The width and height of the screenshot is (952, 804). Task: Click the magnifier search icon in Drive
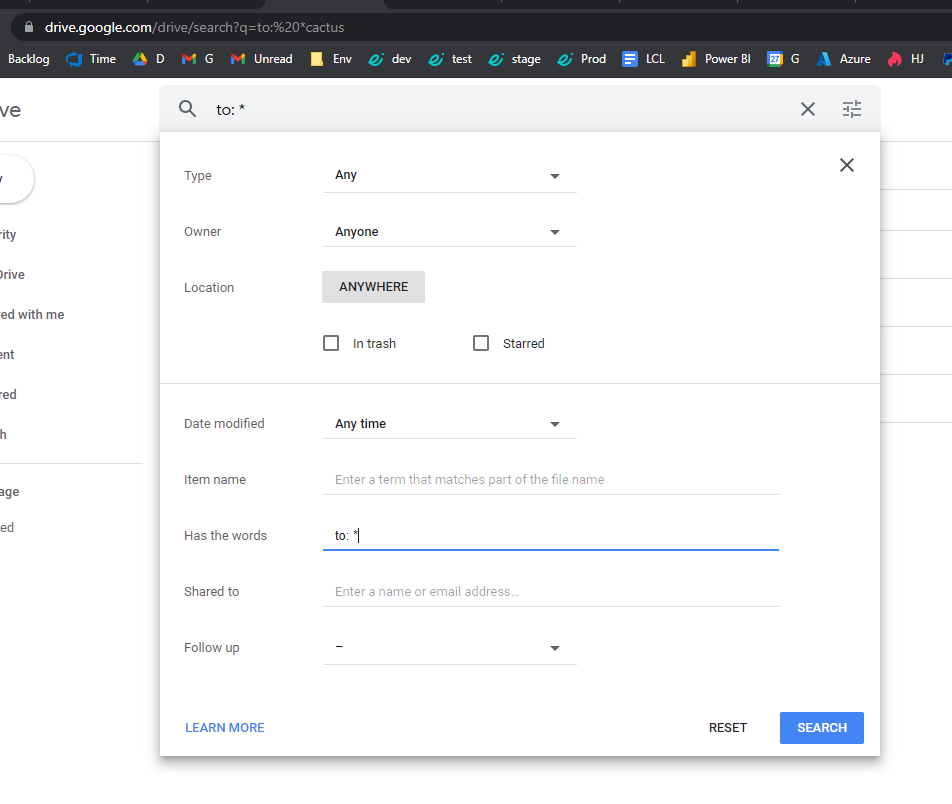click(x=187, y=109)
